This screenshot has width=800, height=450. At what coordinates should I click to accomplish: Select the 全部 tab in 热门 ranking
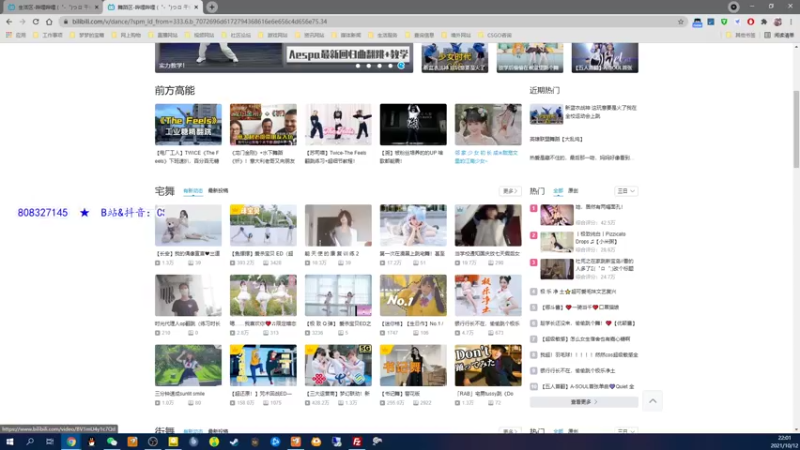(x=558, y=191)
